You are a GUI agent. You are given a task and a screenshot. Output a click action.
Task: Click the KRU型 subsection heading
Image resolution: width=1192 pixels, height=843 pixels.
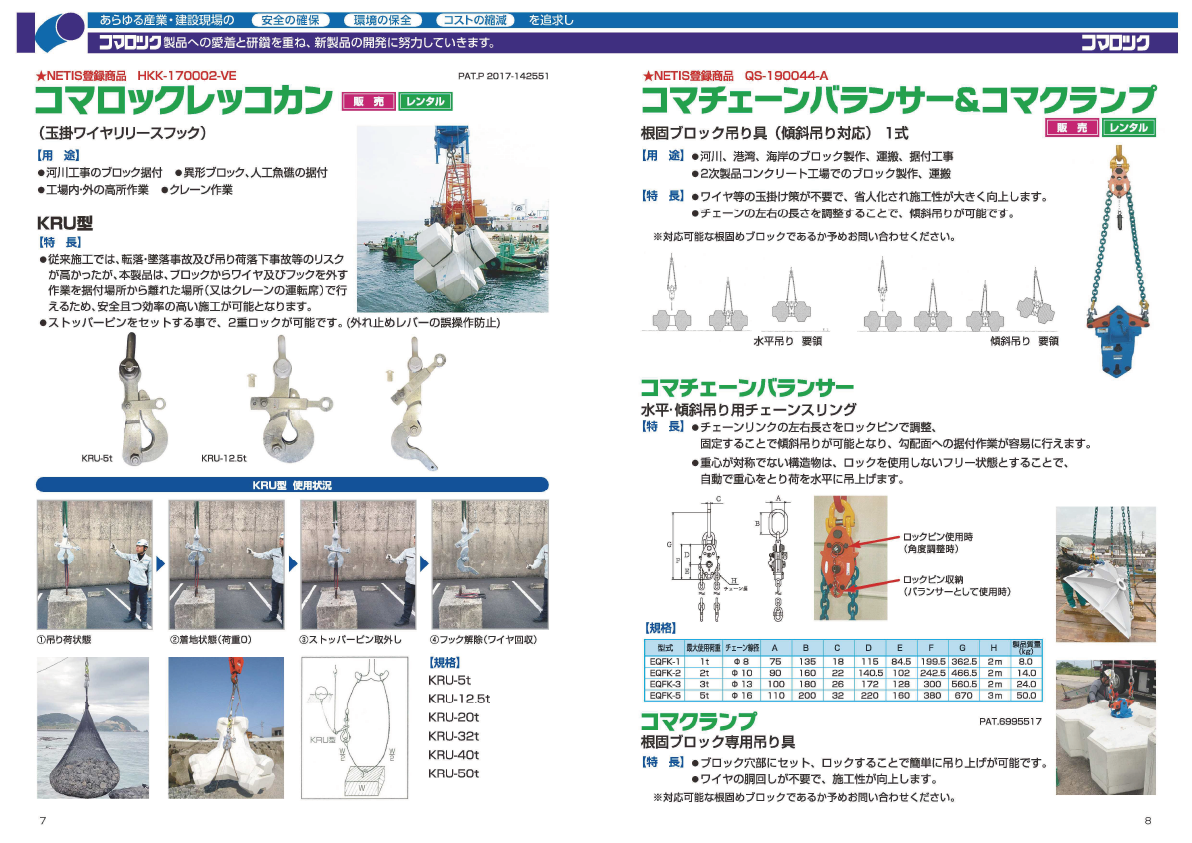pos(65,223)
